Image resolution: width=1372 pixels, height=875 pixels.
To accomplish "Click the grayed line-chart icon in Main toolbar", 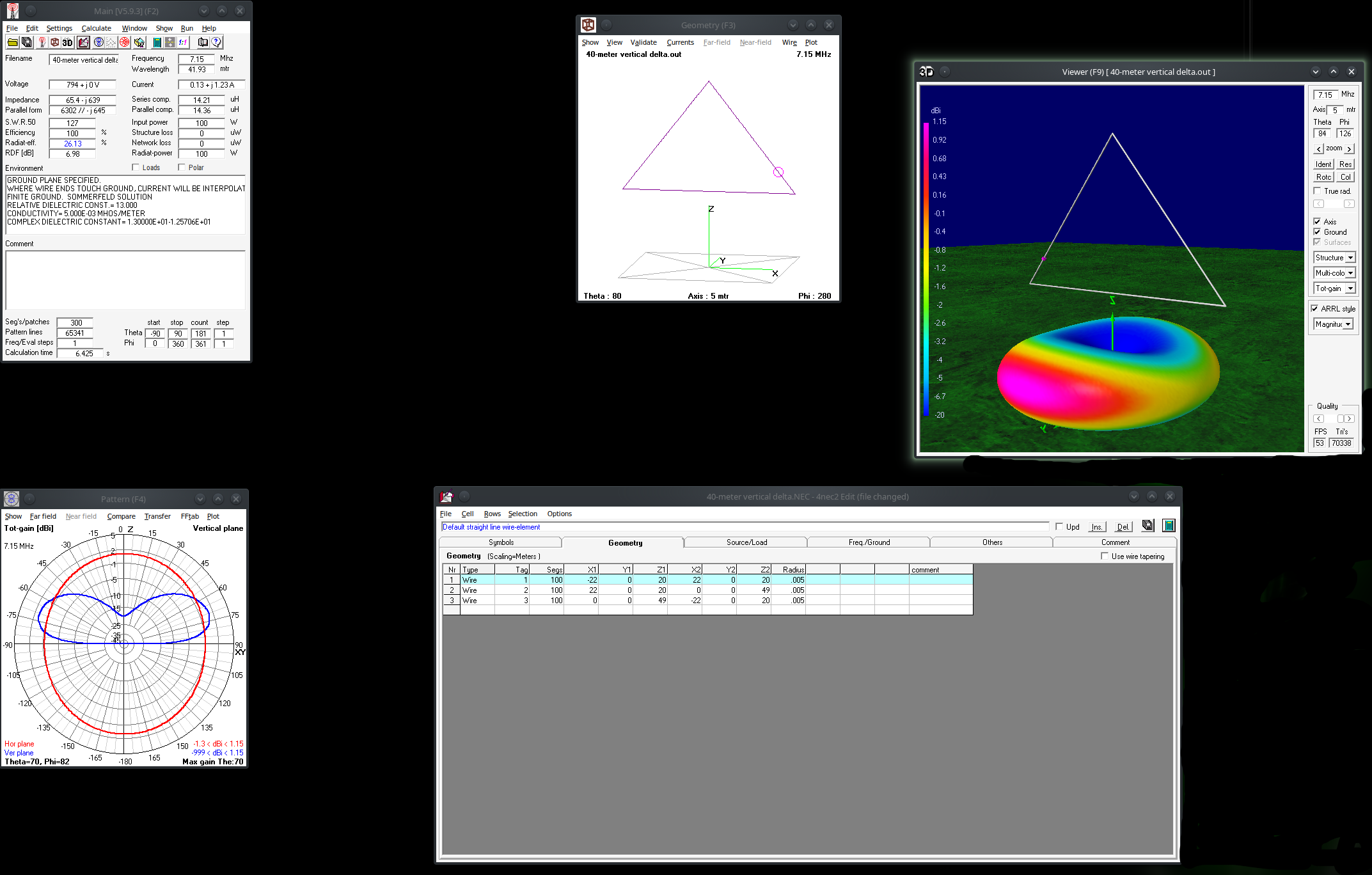I will [x=111, y=42].
